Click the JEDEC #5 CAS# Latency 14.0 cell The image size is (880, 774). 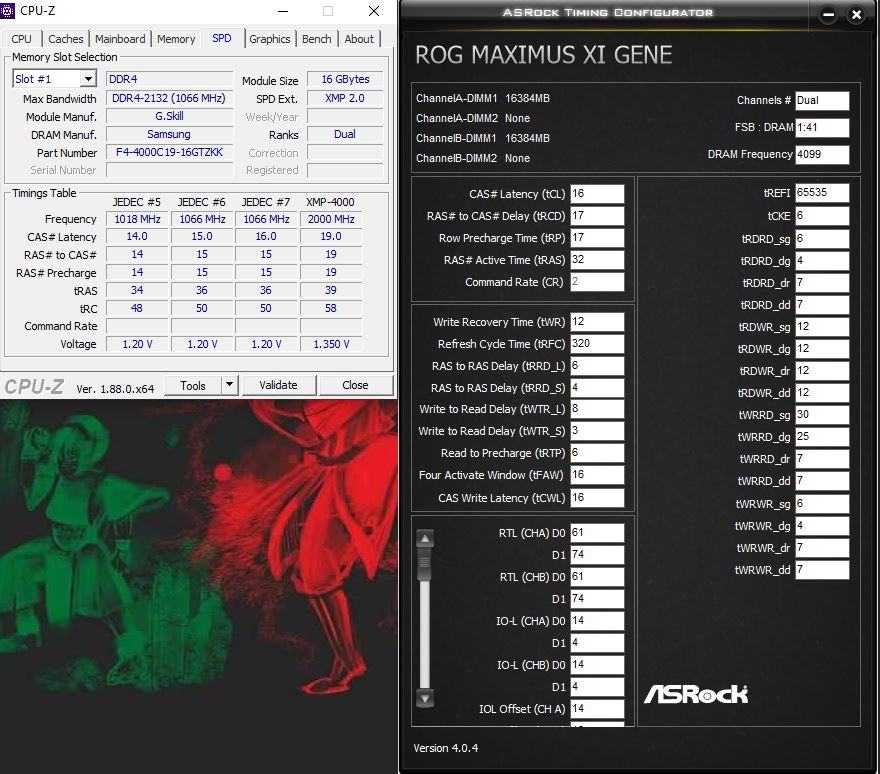pos(137,236)
